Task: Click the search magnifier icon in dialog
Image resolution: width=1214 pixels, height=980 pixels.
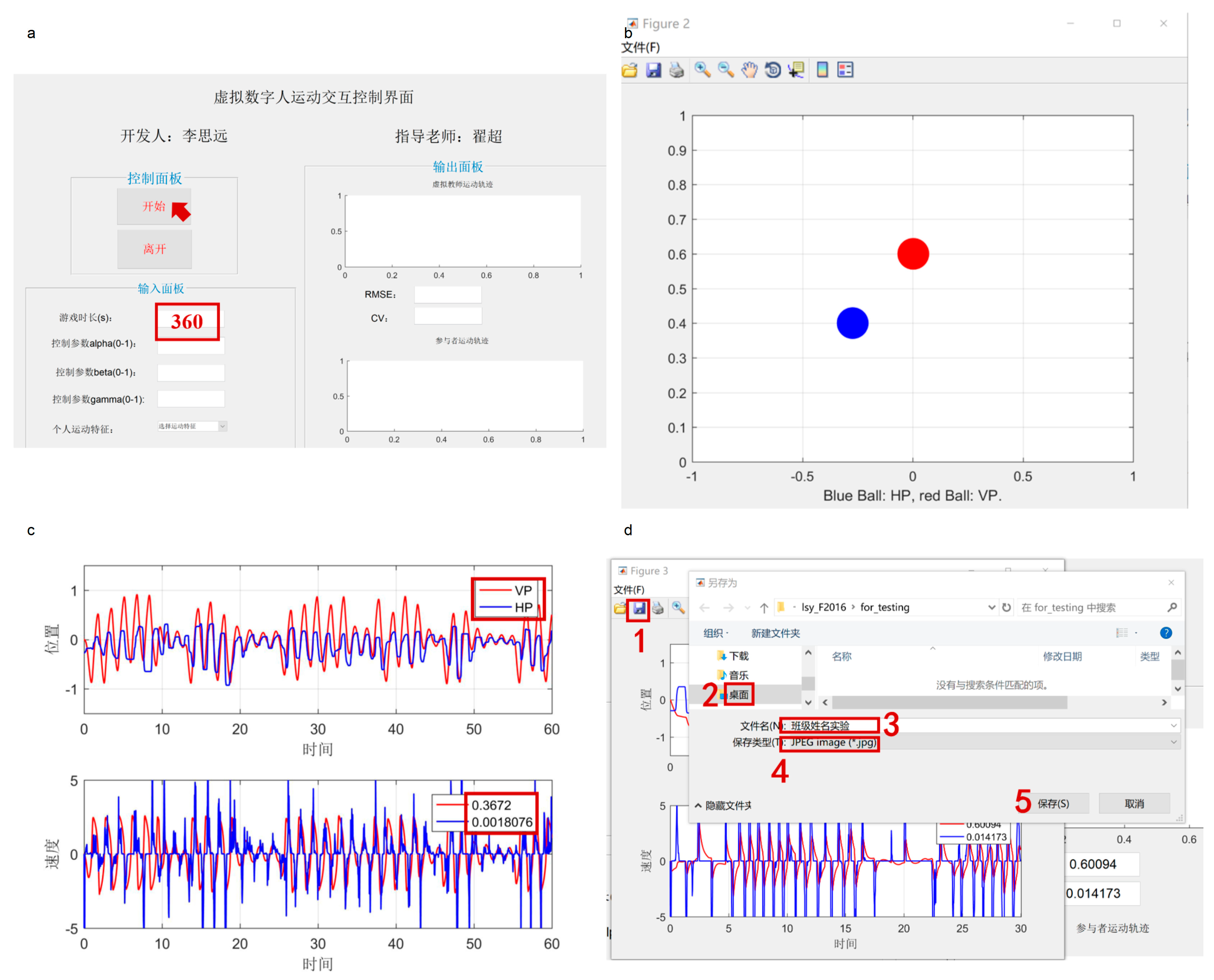Action: (x=1172, y=607)
